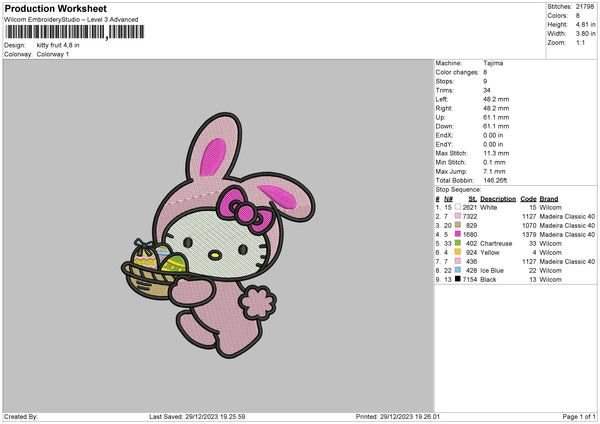
Task: Click the 'Created By:' footer label
Action: [21, 417]
